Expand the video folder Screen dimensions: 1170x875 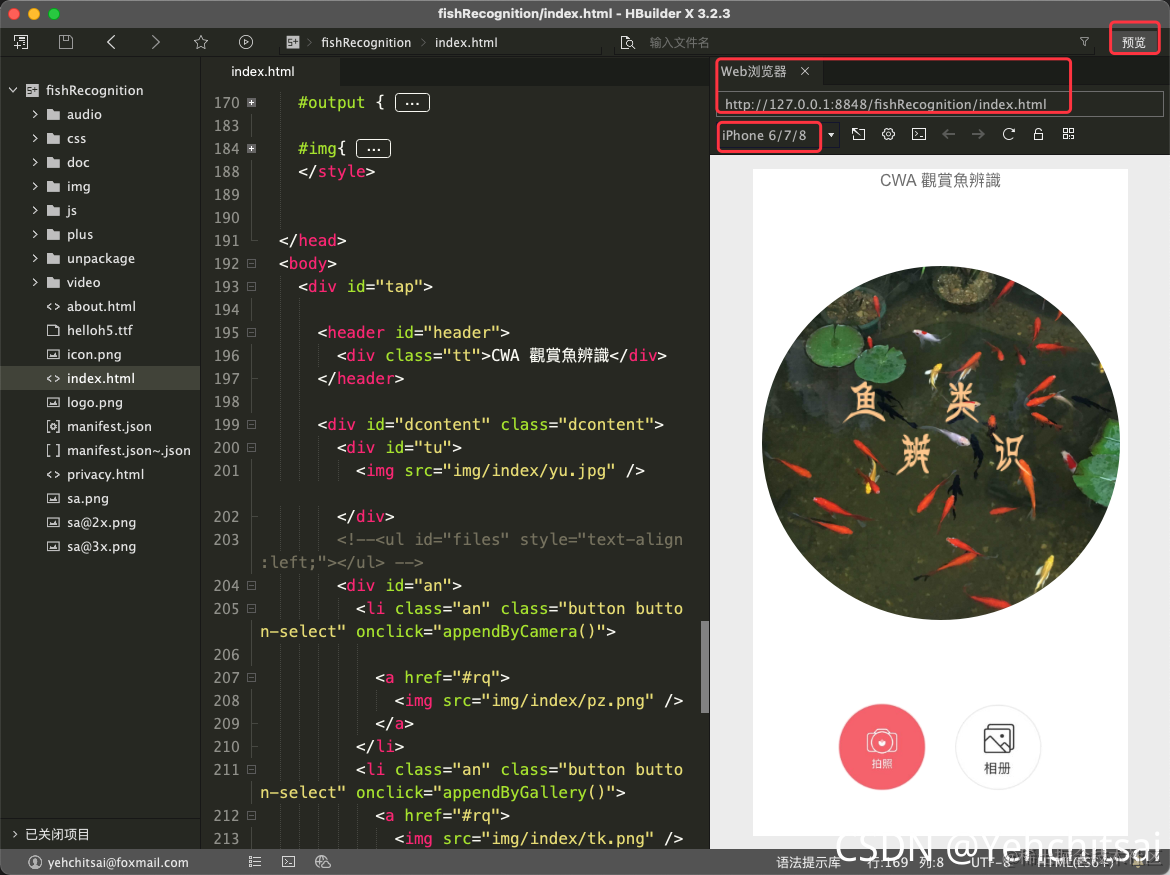point(35,282)
